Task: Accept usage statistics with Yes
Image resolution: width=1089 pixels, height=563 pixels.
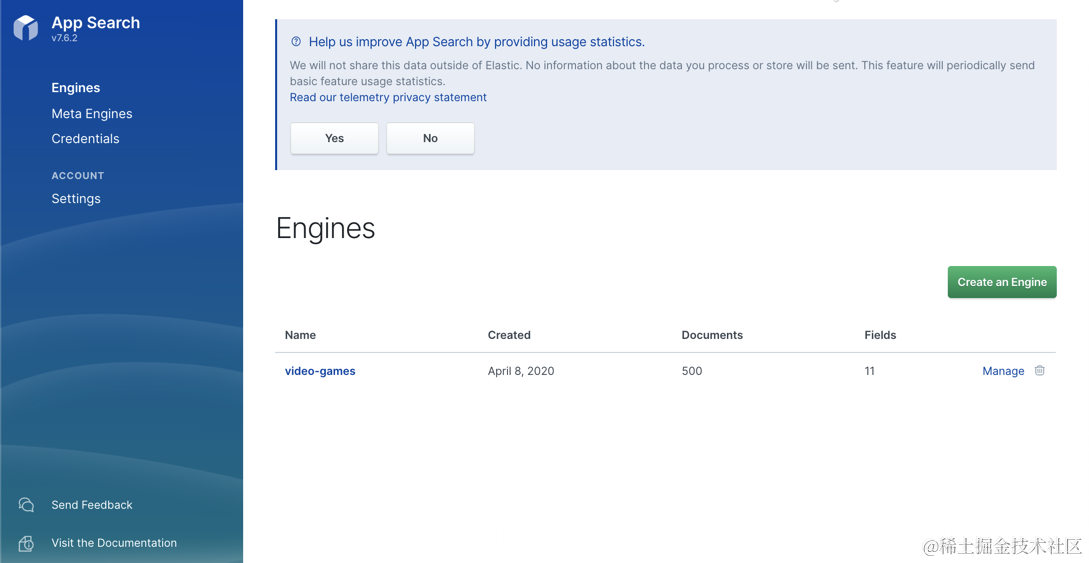Action: [334, 138]
